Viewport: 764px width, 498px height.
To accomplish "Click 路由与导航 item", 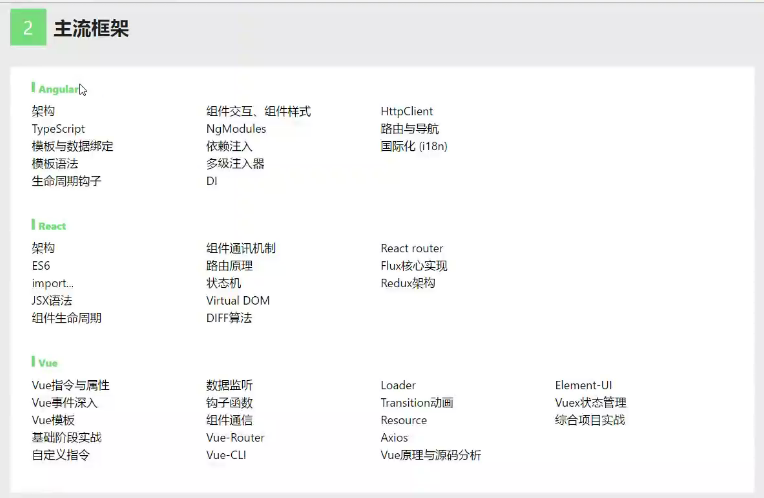I will [410, 129].
